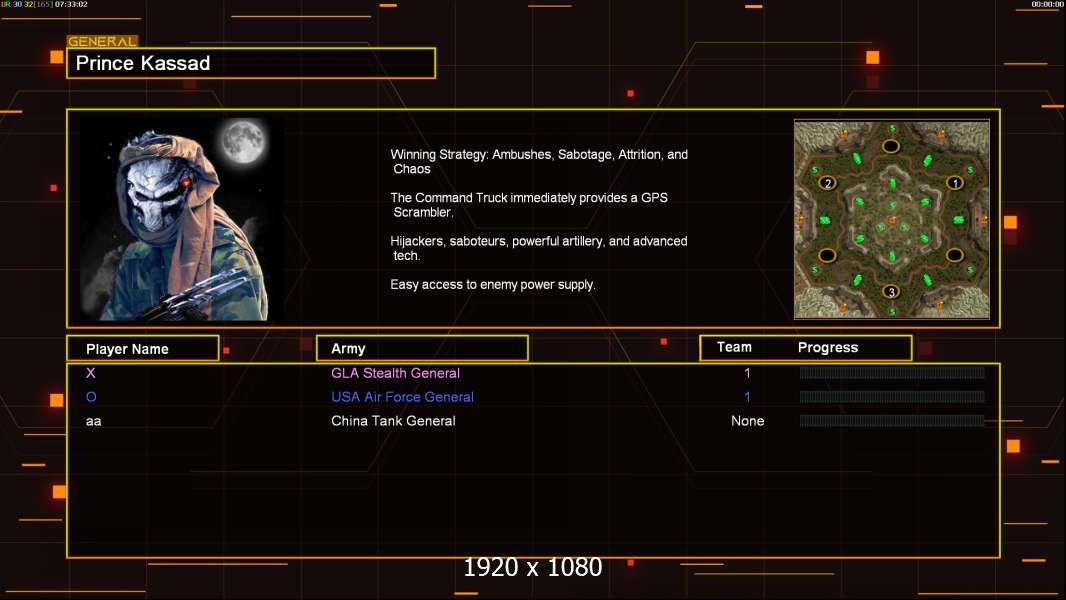This screenshot has height=600, width=1066.
Task: Select player name aa
Action: click(x=94, y=421)
